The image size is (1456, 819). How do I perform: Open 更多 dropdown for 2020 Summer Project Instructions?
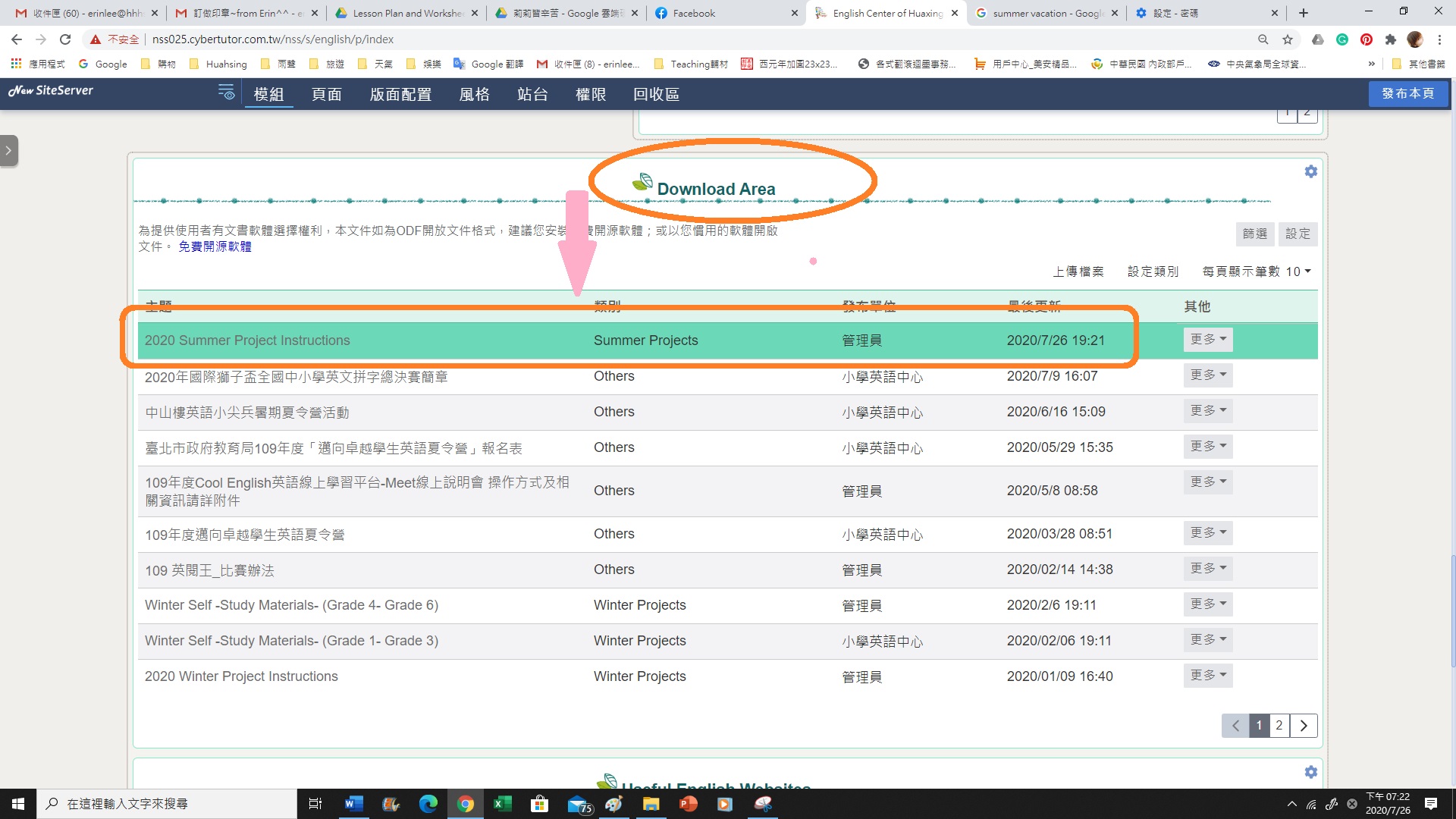point(1207,340)
